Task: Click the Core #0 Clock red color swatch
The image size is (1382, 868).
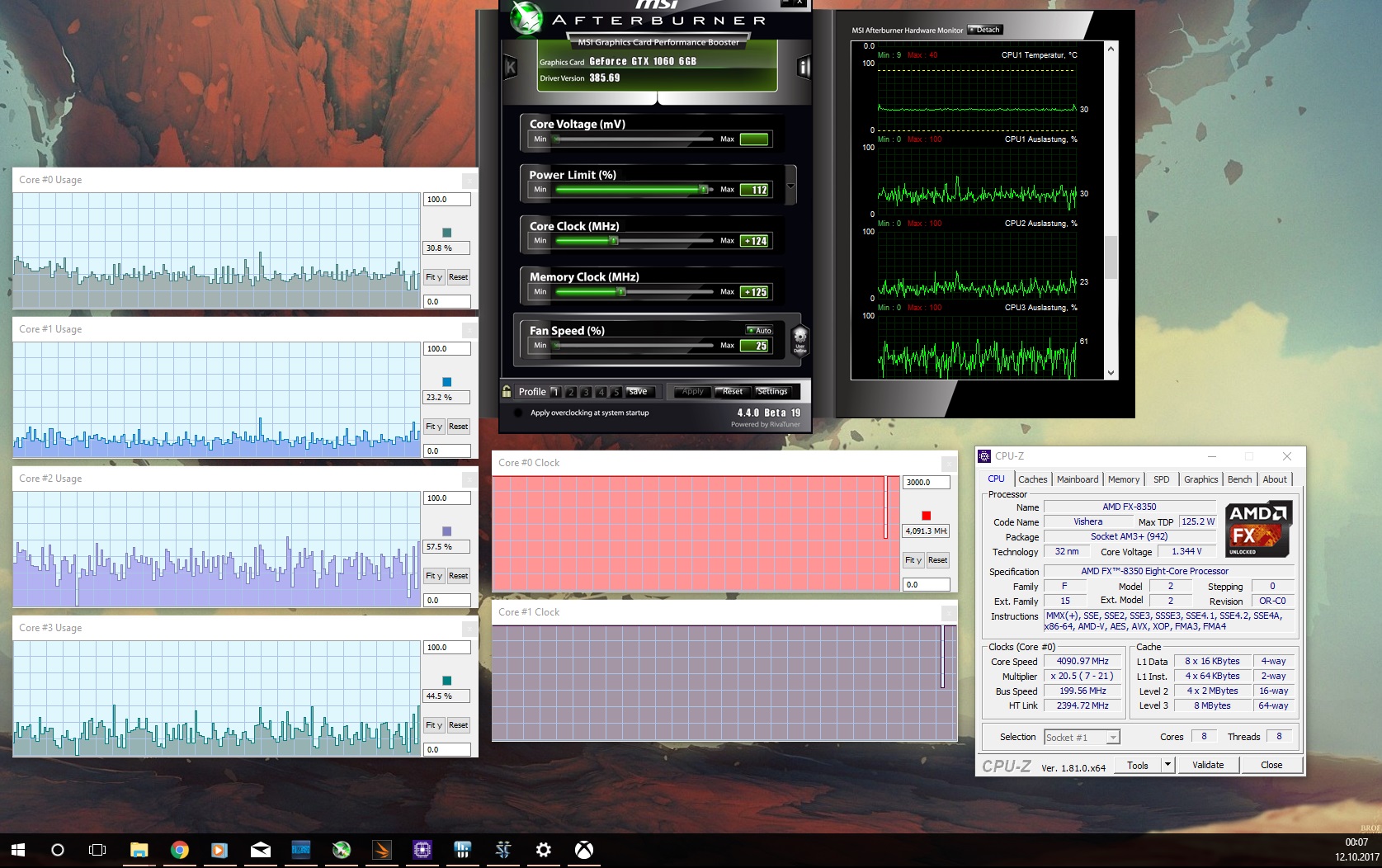Action: [x=926, y=516]
